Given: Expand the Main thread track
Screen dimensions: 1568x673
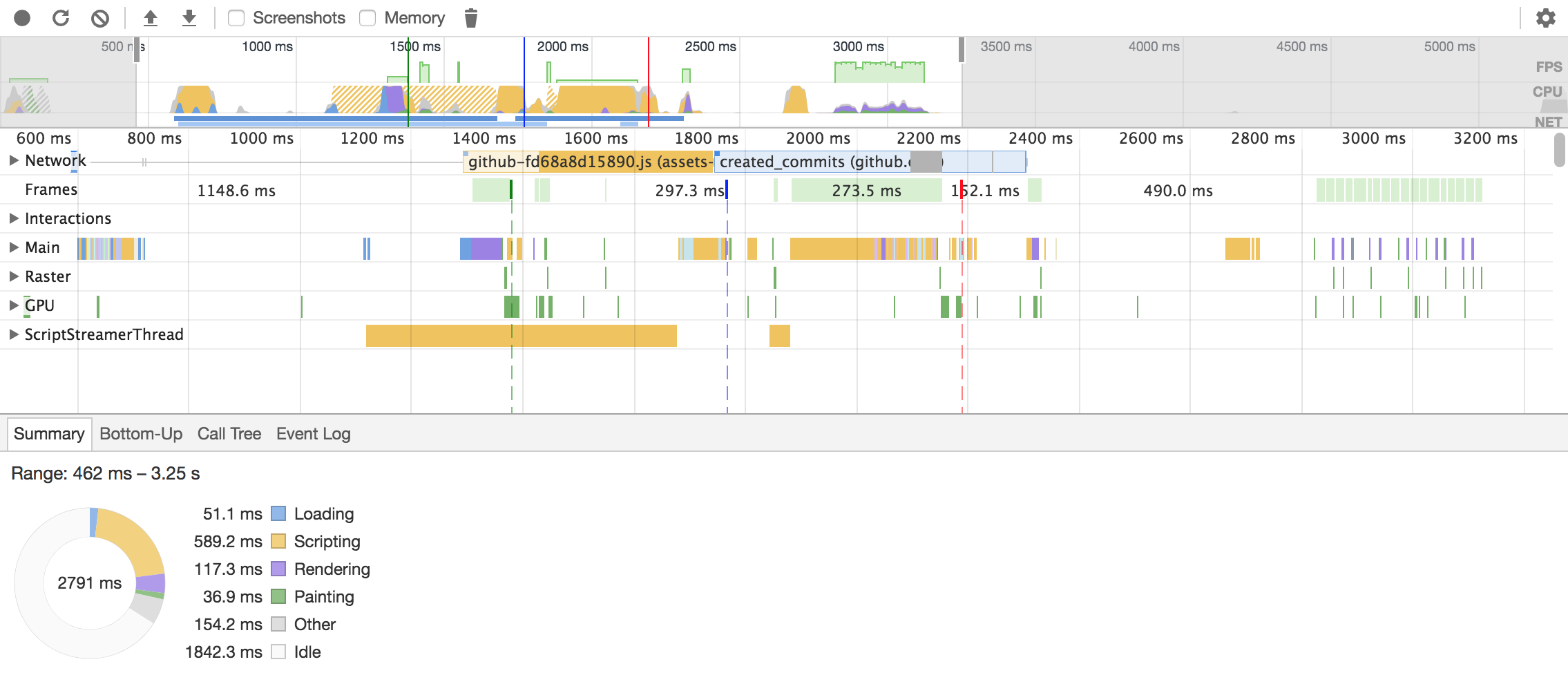Looking at the screenshot, I should (13, 247).
